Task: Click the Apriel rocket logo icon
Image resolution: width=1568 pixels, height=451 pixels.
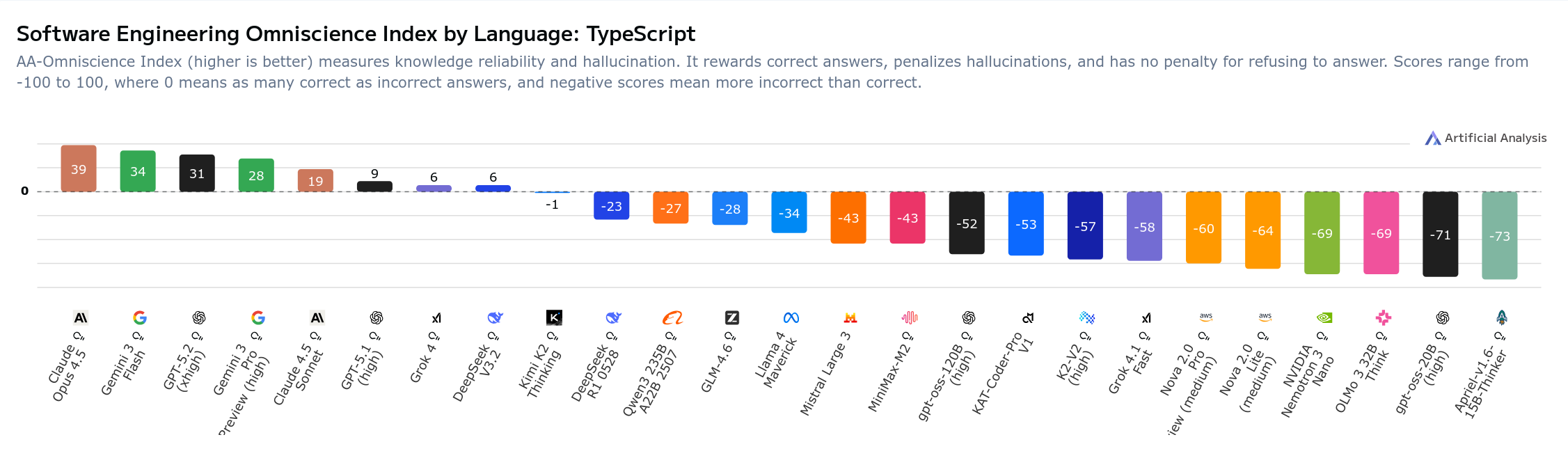Action: tap(1501, 318)
